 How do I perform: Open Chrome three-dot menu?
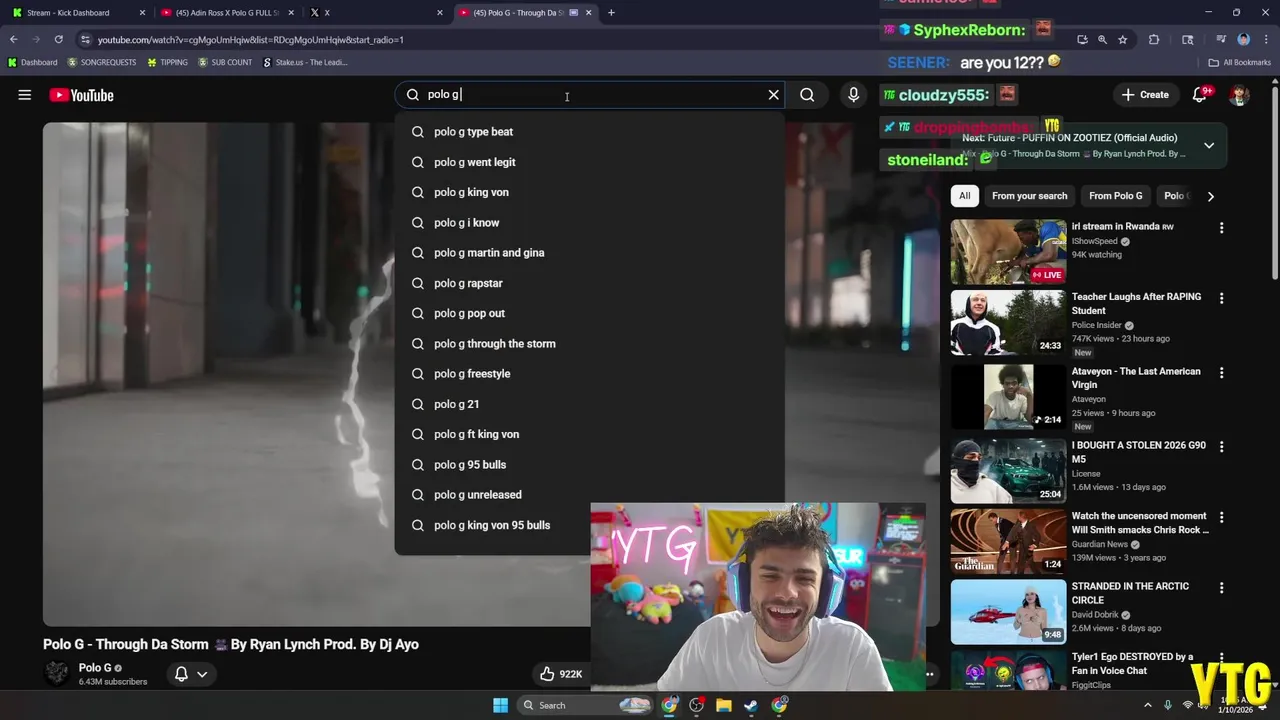tap(1265, 39)
